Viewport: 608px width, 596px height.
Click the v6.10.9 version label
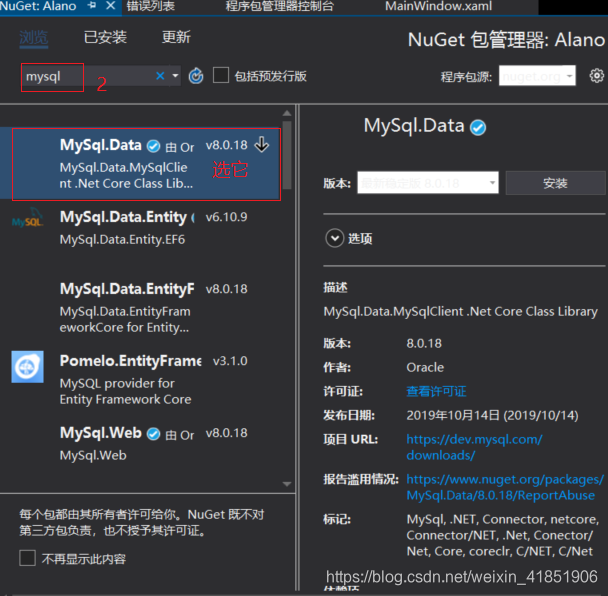226,217
